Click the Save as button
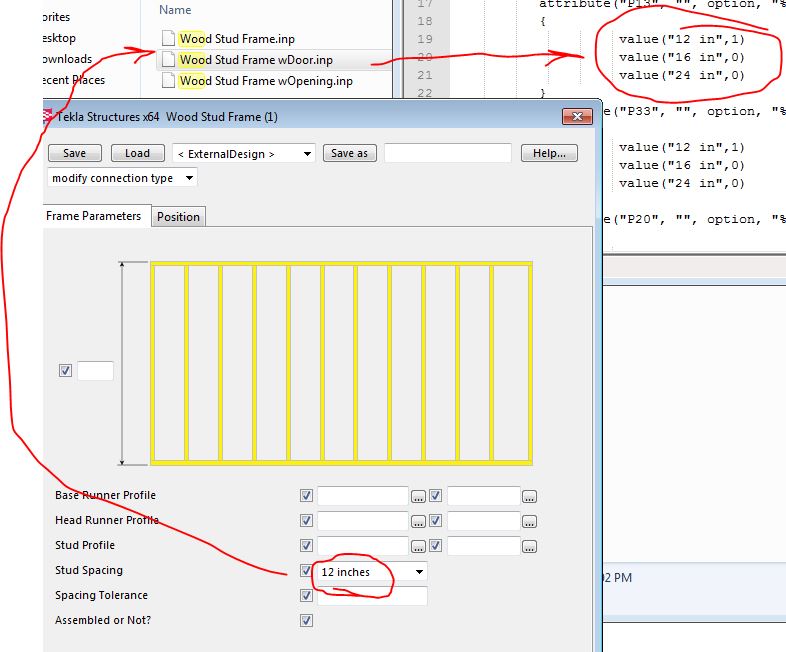The height and width of the screenshot is (652, 786). (x=350, y=154)
